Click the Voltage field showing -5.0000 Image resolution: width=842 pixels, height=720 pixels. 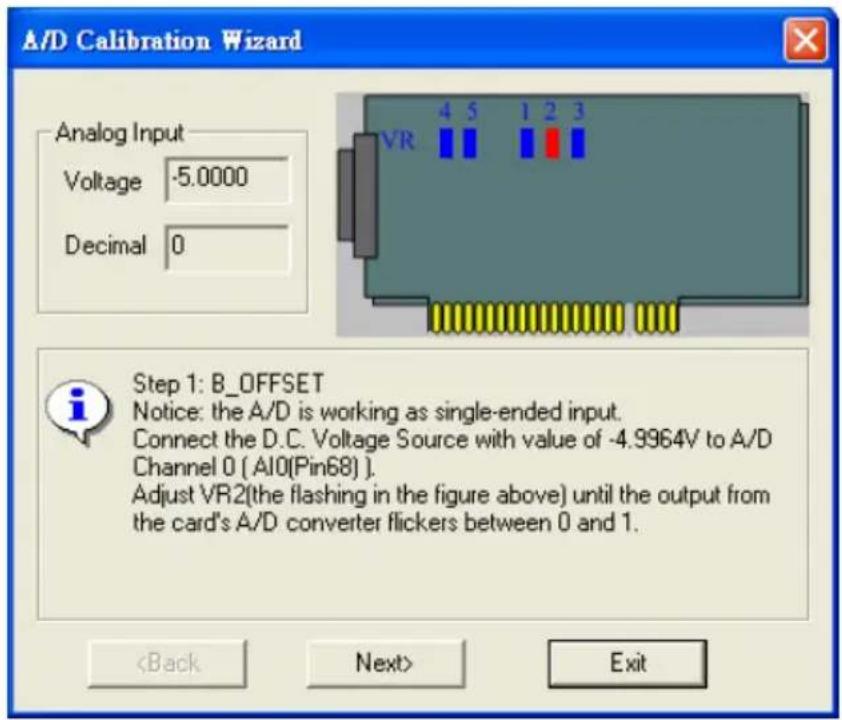pos(227,179)
